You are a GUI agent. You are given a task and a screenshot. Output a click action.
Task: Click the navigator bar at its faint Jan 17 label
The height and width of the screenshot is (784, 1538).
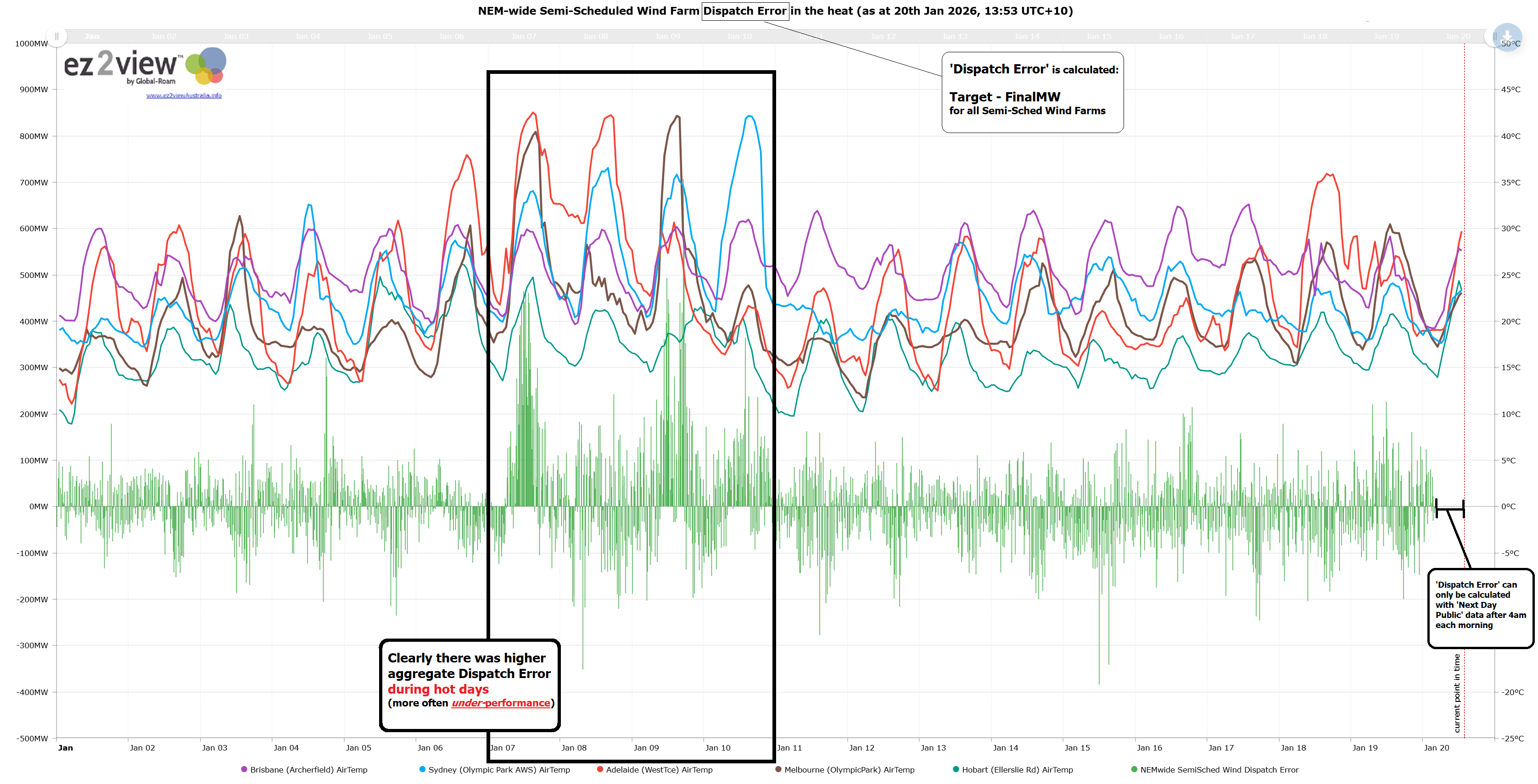(1242, 36)
